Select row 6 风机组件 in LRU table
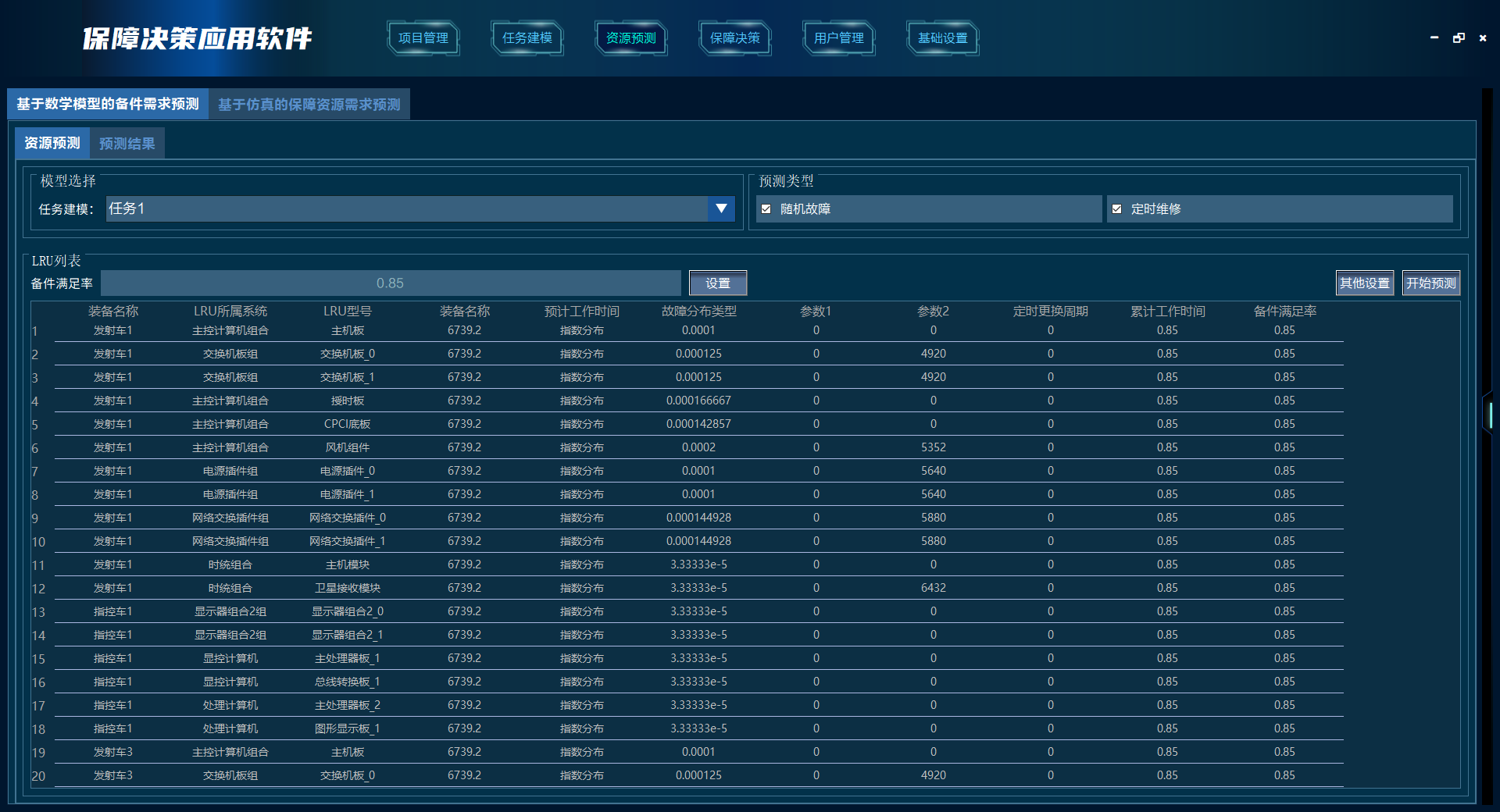Image resolution: width=1500 pixels, height=812 pixels. pos(348,447)
